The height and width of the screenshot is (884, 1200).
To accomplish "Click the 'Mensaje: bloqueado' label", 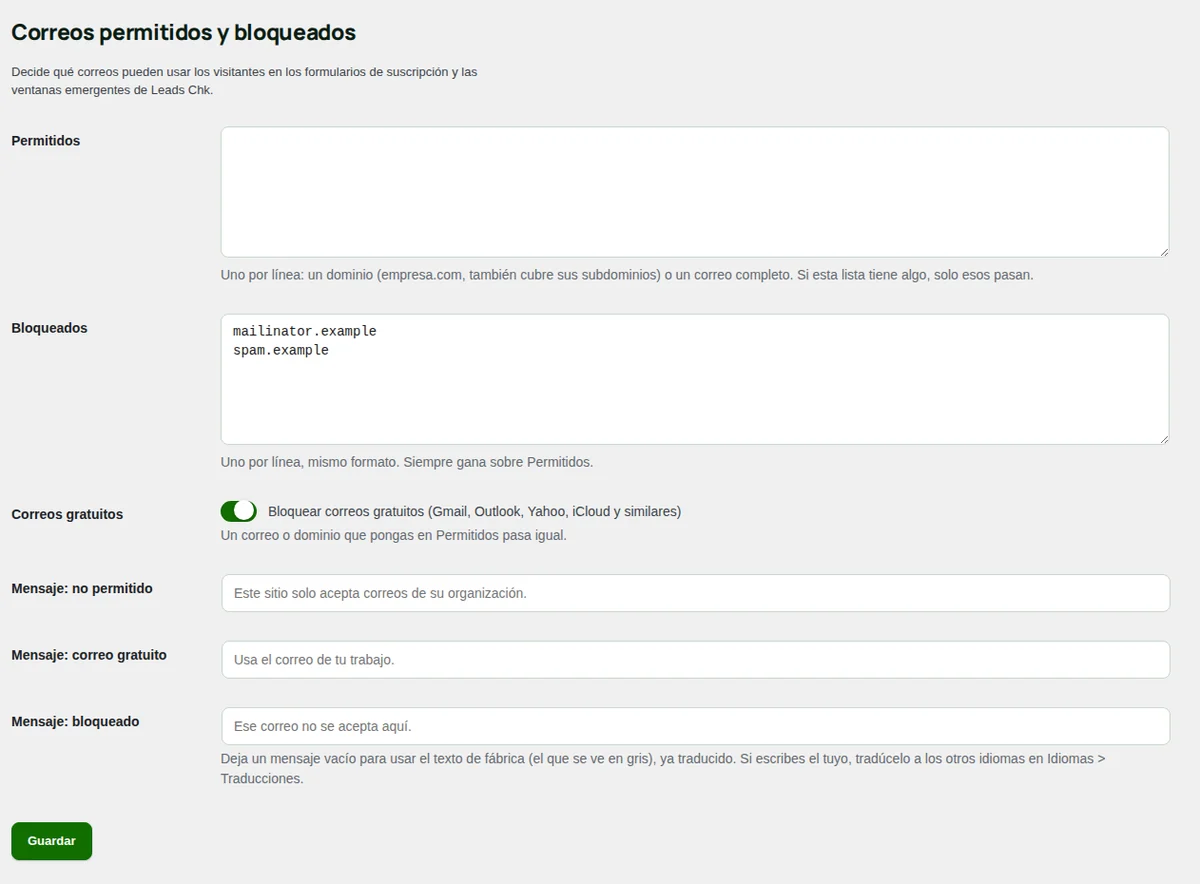I will 75,721.
